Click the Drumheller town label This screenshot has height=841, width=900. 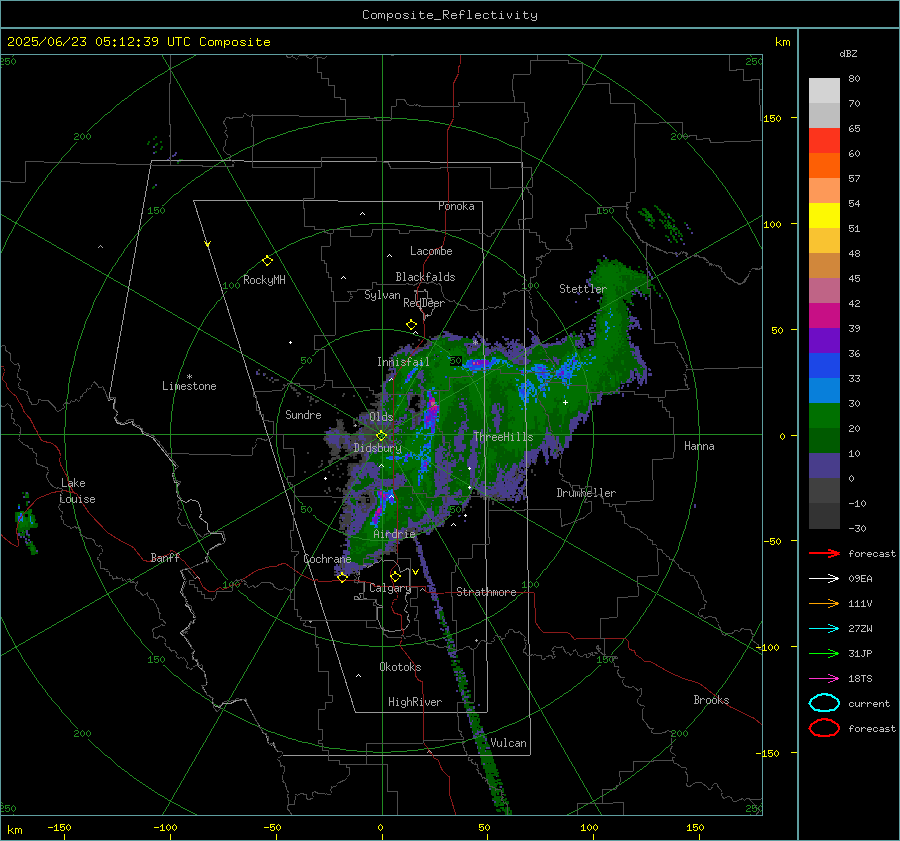coord(586,493)
